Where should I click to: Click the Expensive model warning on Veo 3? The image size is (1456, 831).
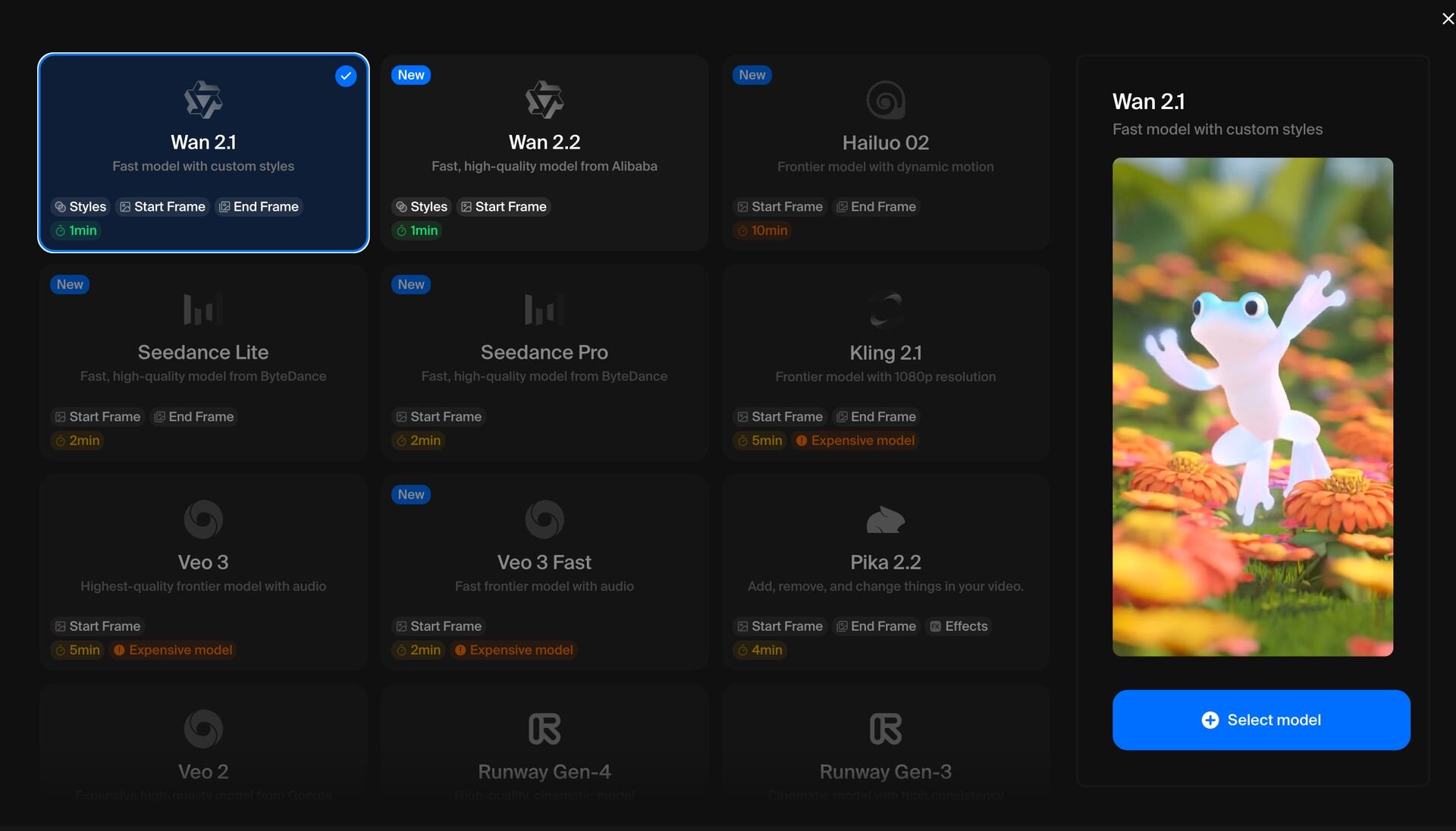tap(173, 650)
